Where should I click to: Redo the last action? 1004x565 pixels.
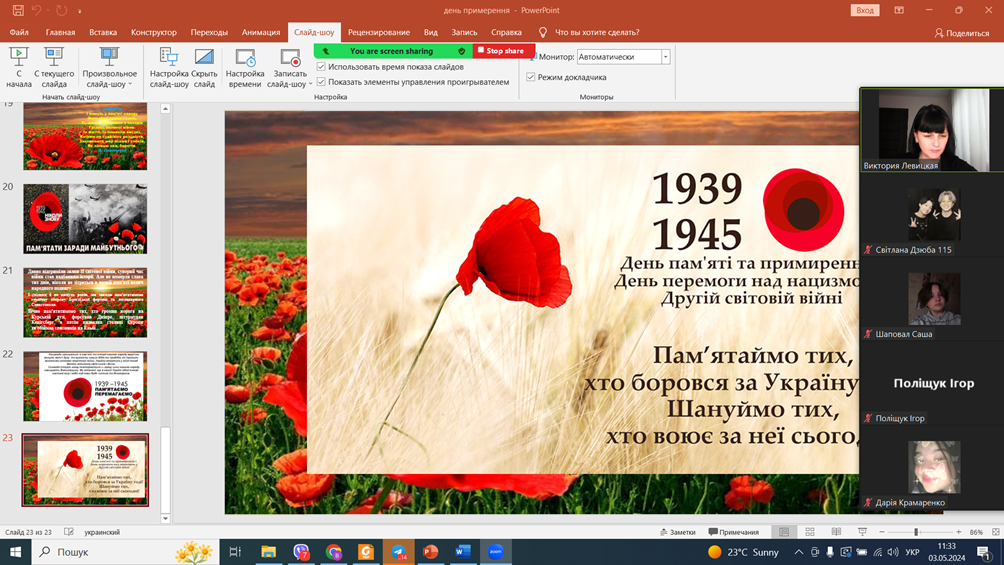(x=61, y=10)
